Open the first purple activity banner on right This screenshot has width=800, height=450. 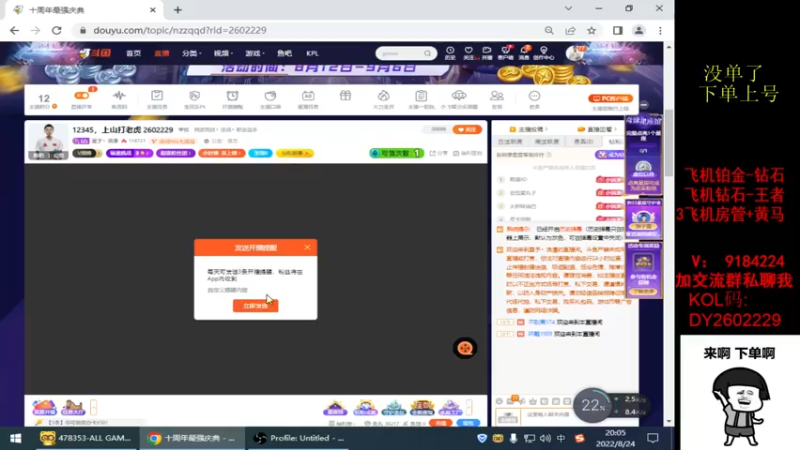click(x=643, y=154)
